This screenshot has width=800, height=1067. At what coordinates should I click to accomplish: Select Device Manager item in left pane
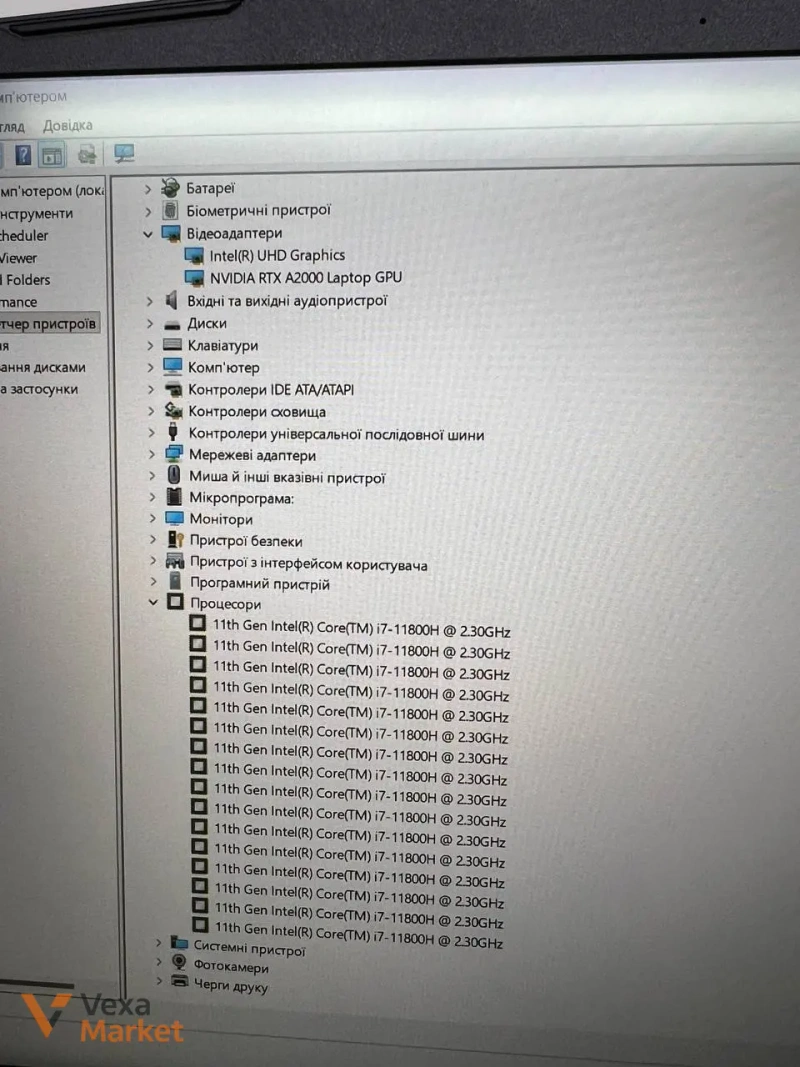(x=48, y=324)
